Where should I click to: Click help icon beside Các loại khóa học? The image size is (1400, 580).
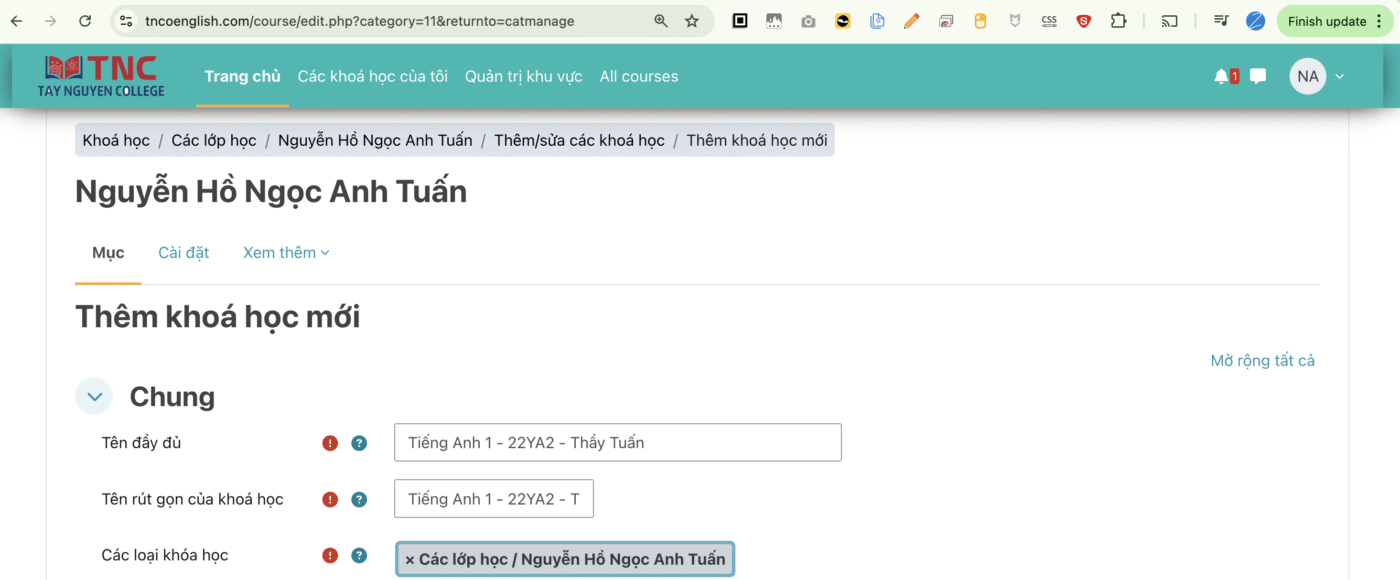coord(359,556)
